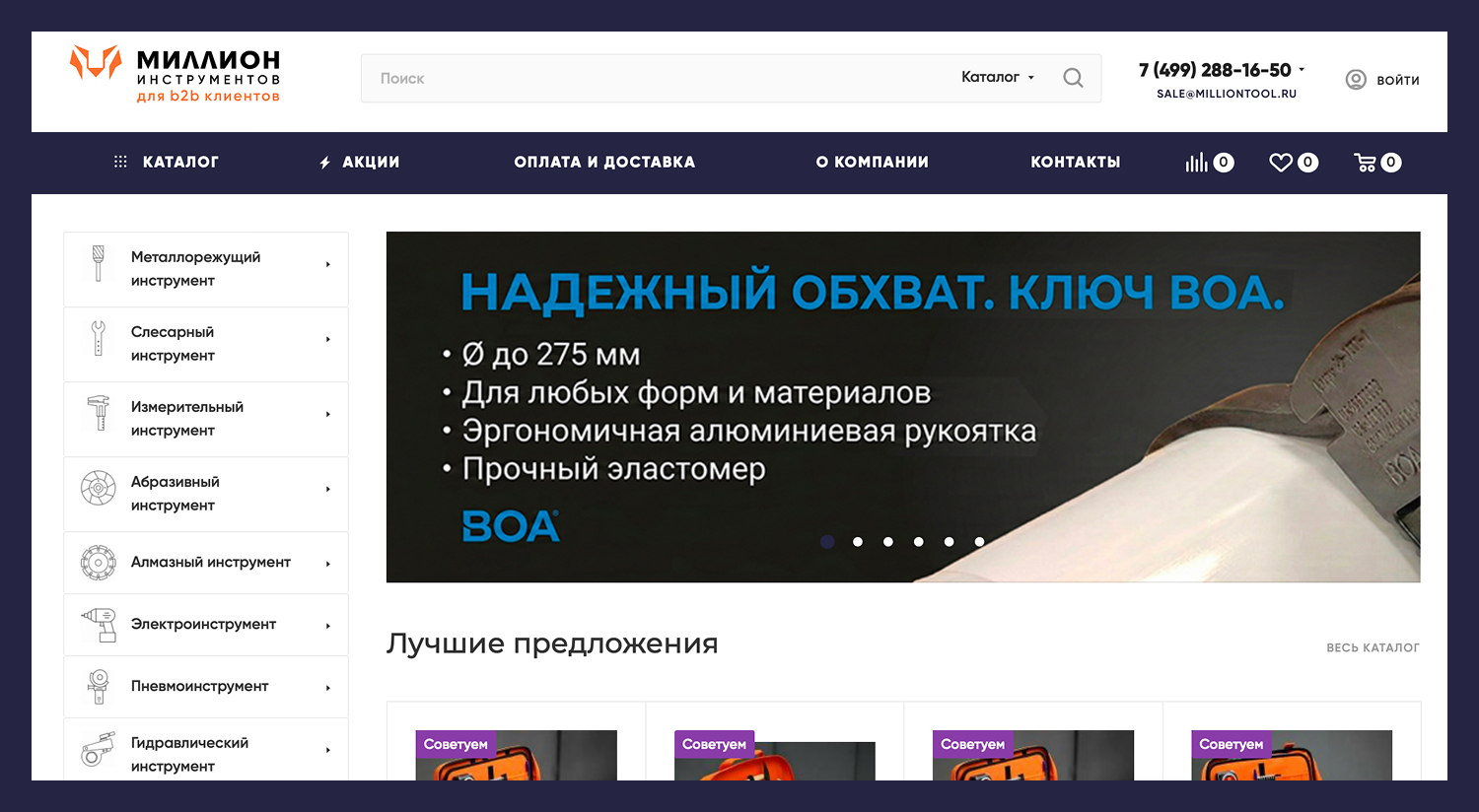The image size is (1479, 812).
Task: Click the Весь каталог link
Action: point(1372,647)
